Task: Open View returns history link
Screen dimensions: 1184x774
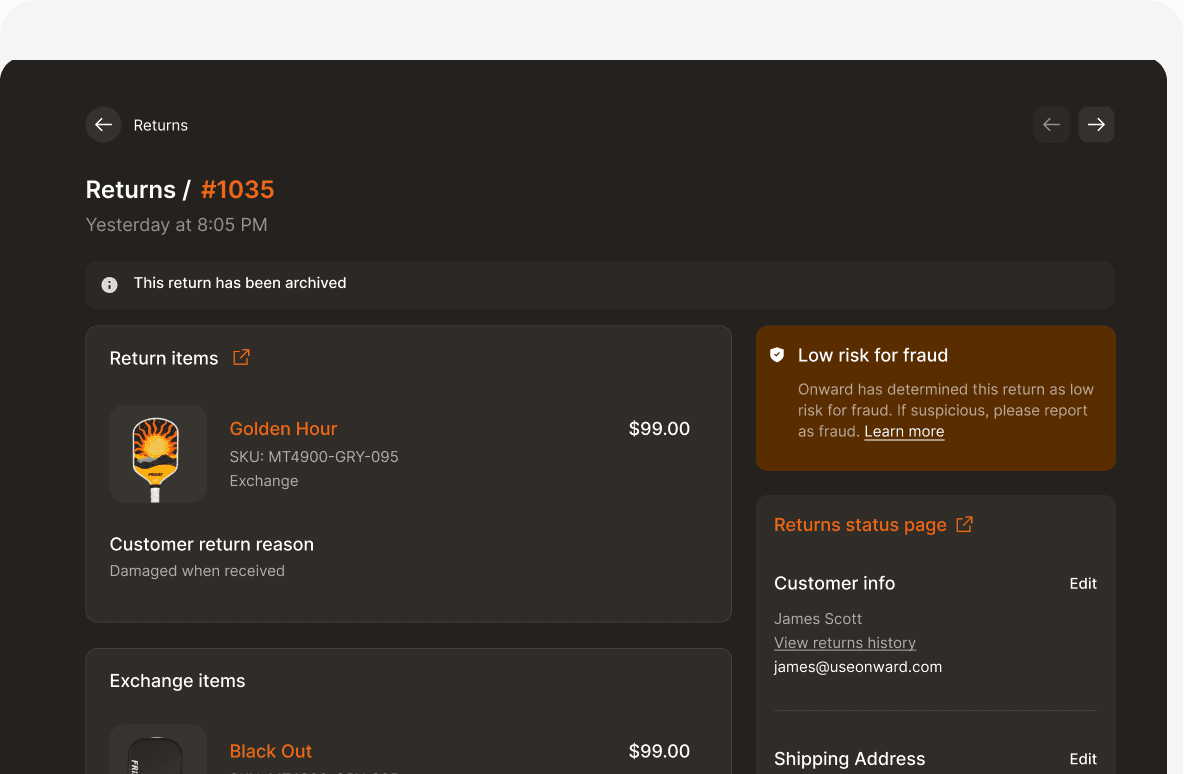Action: (x=845, y=643)
